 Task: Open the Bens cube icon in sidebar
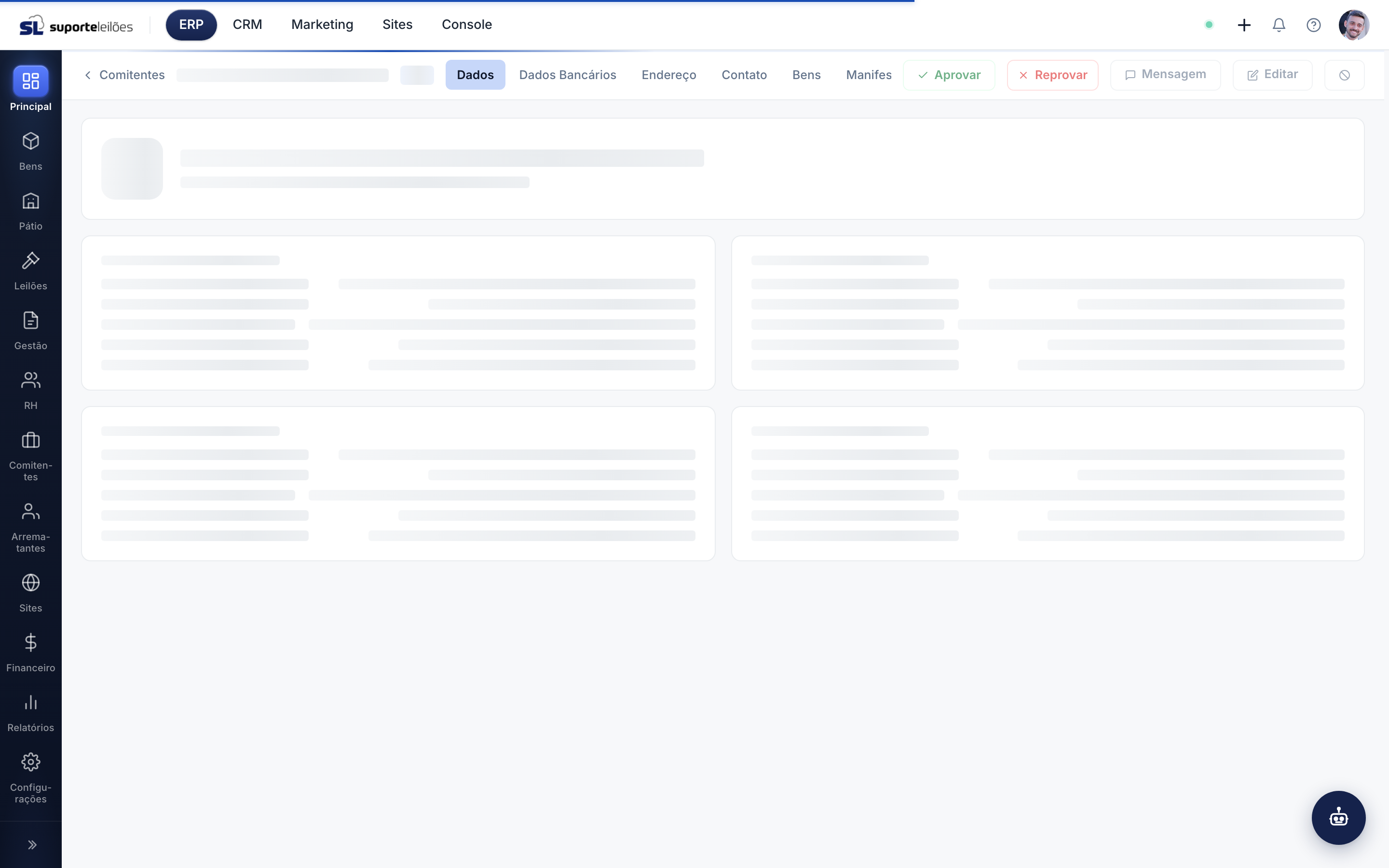point(30,141)
